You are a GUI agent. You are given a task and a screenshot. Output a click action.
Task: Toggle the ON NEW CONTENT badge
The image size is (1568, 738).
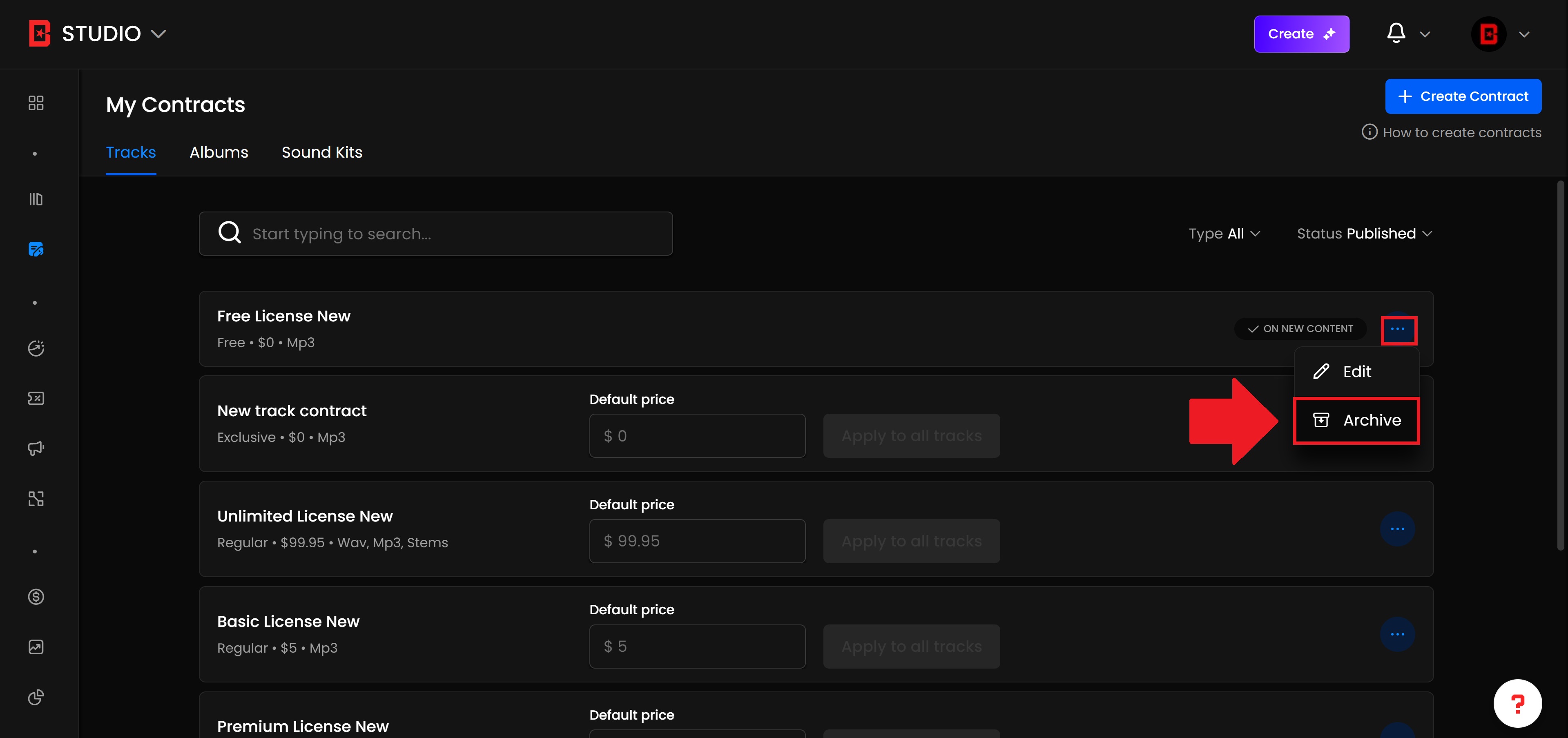(1300, 328)
